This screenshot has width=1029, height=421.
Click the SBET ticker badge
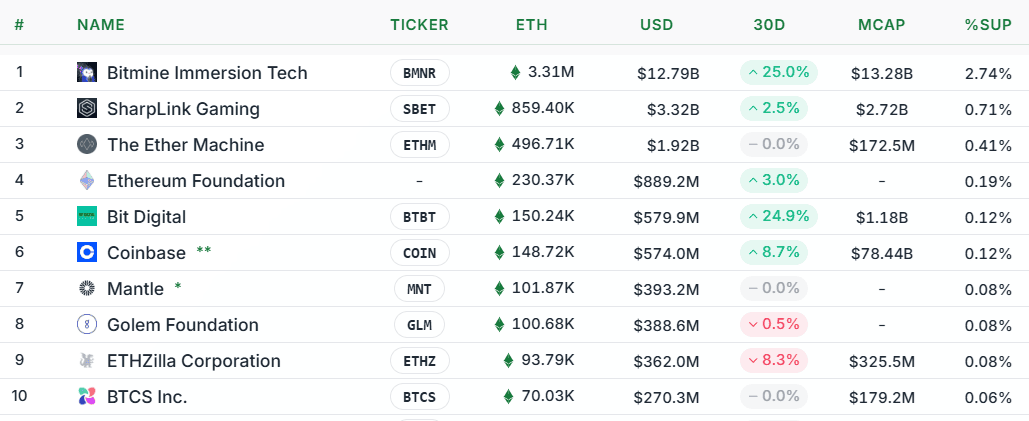click(419, 109)
